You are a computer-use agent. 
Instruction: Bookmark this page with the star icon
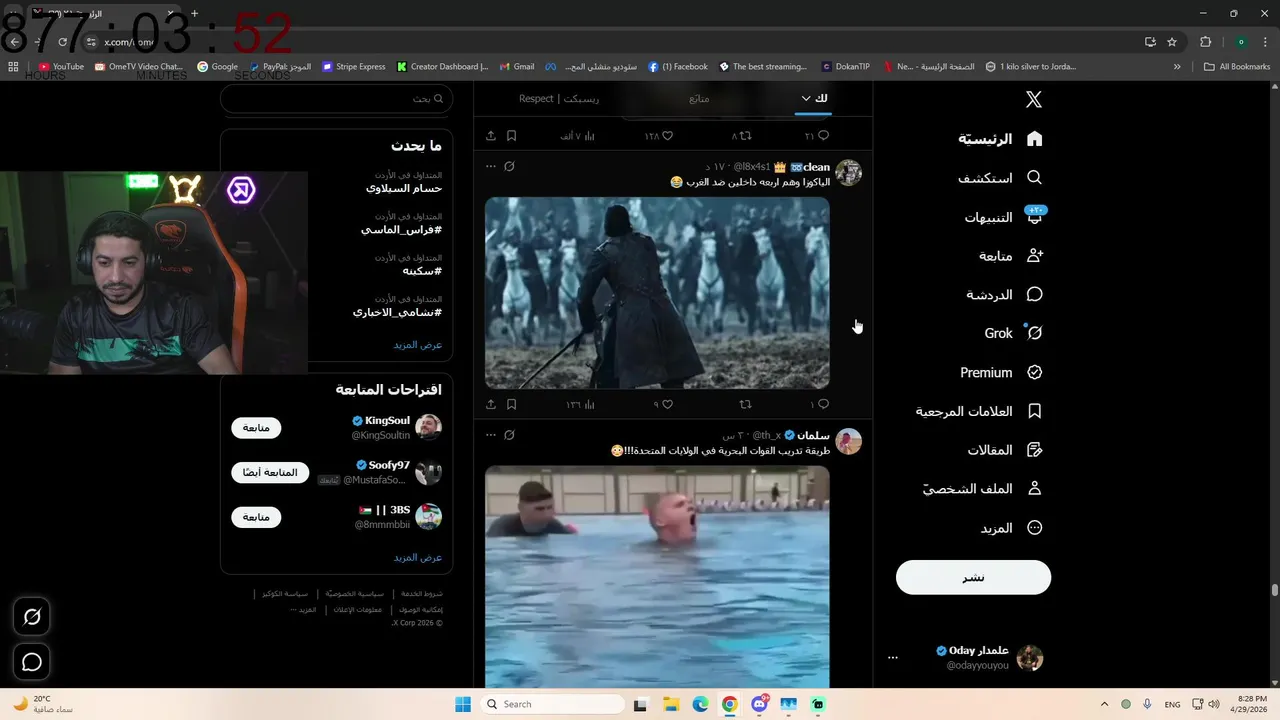pyautogui.click(x=1172, y=42)
